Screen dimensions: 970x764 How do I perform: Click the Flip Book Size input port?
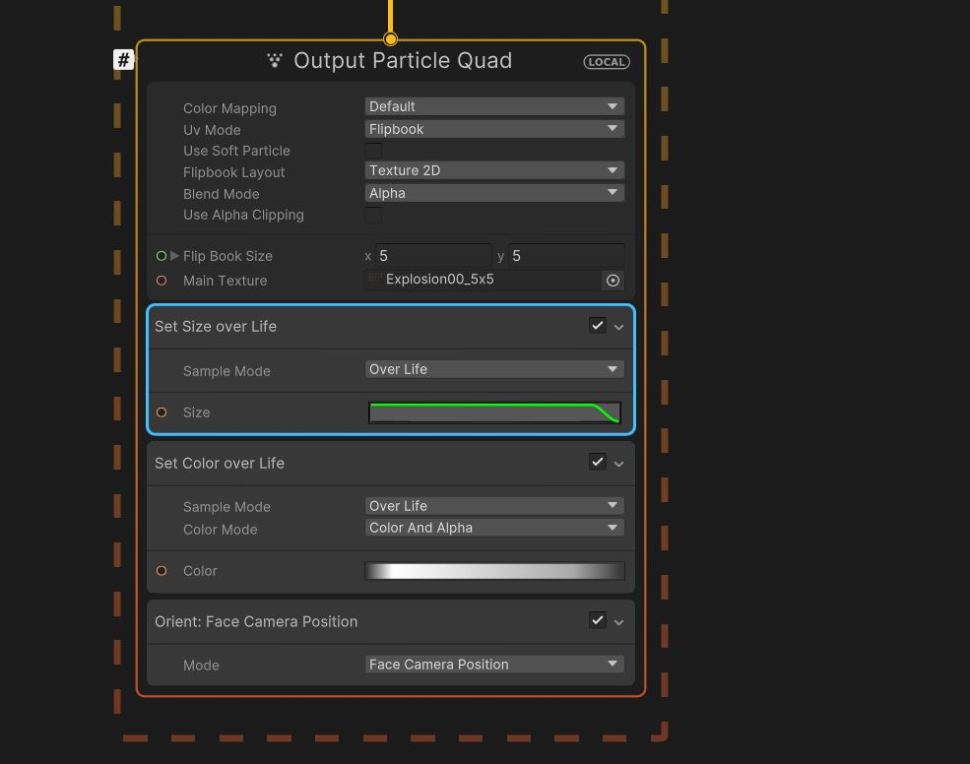[x=161, y=255]
